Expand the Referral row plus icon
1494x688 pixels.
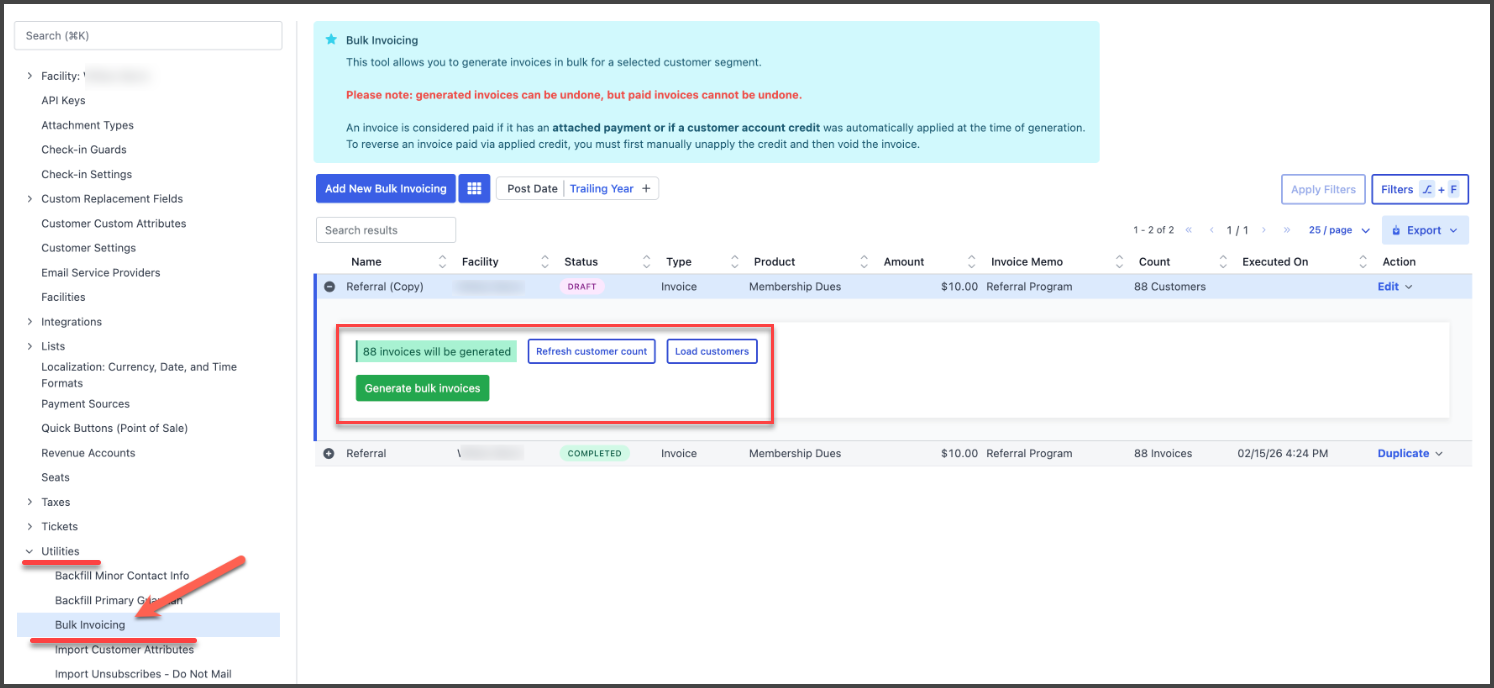329,454
